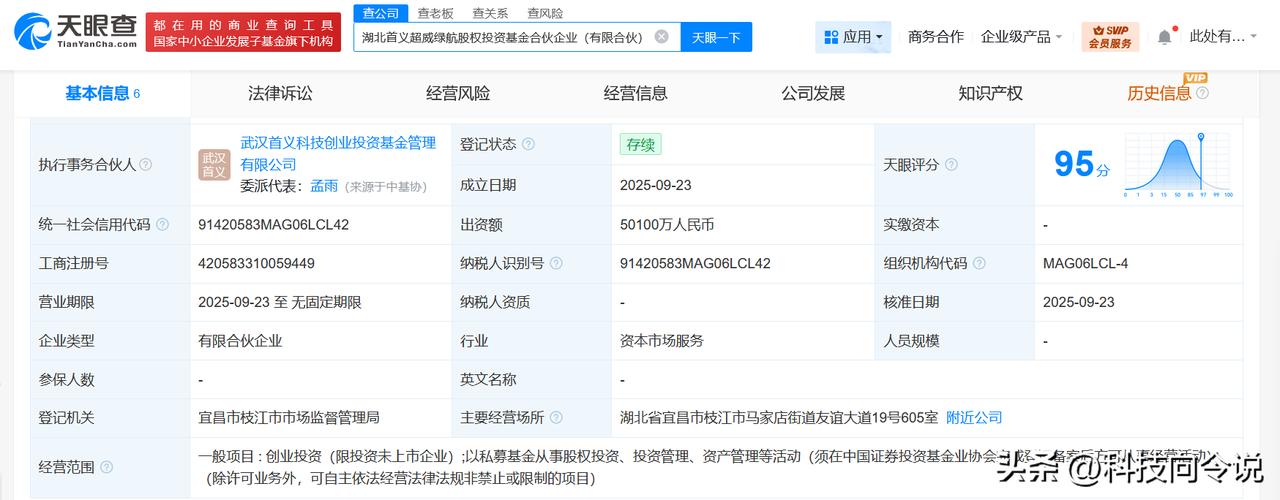Screen dimensions: 1280x500
Task: Click help icon next to 组织机构代码
Action: (979, 264)
